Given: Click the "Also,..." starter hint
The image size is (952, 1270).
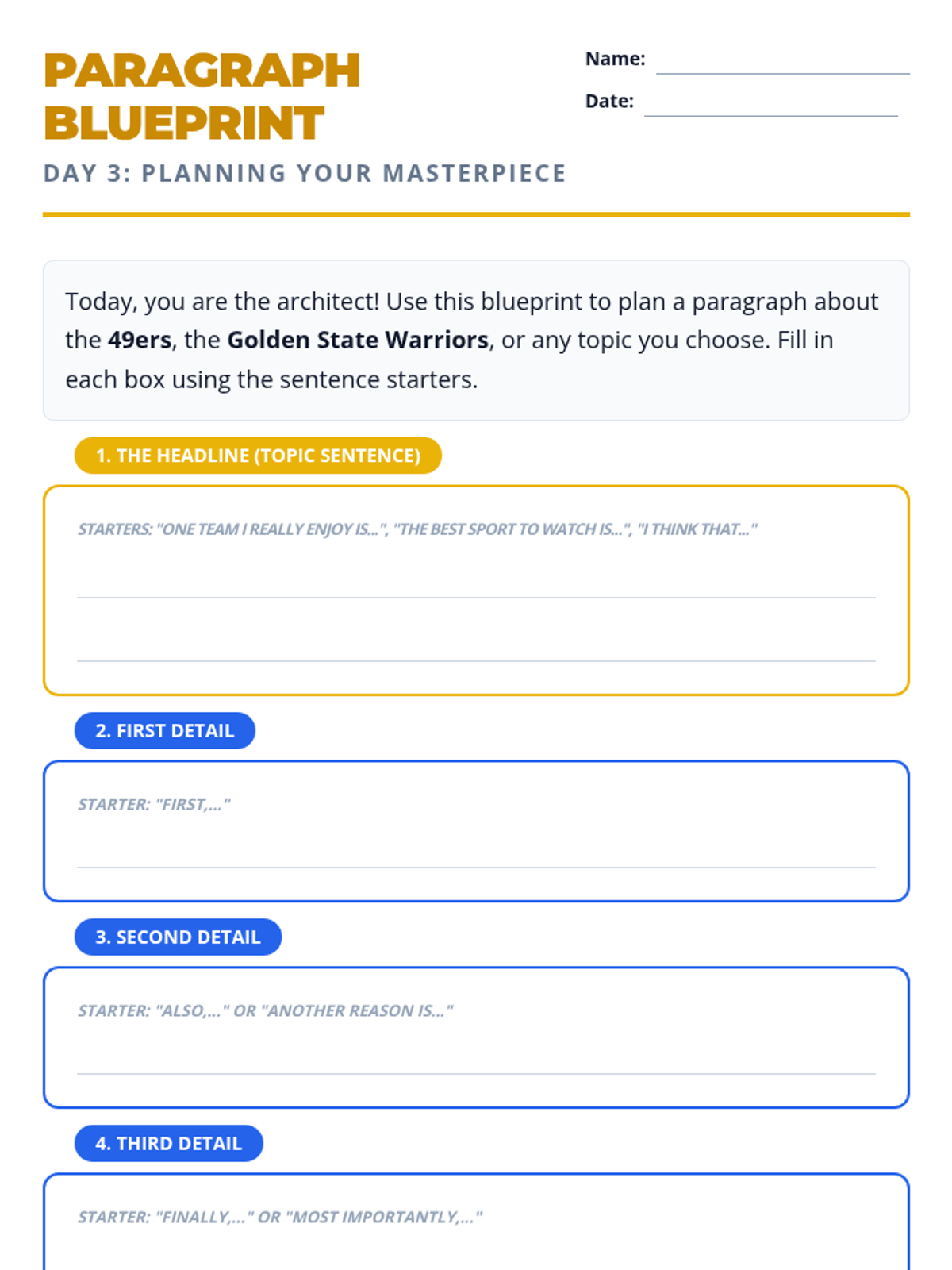Looking at the screenshot, I should coord(265,1011).
